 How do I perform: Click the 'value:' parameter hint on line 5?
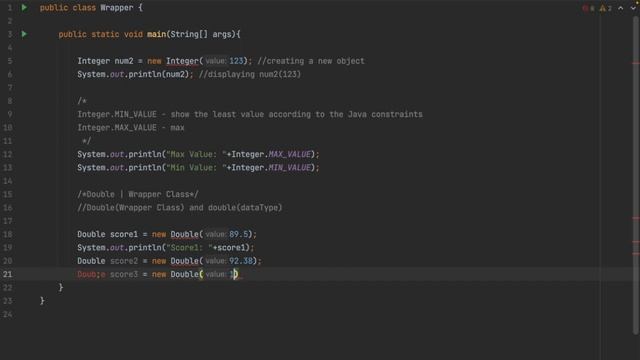[216, 61]
